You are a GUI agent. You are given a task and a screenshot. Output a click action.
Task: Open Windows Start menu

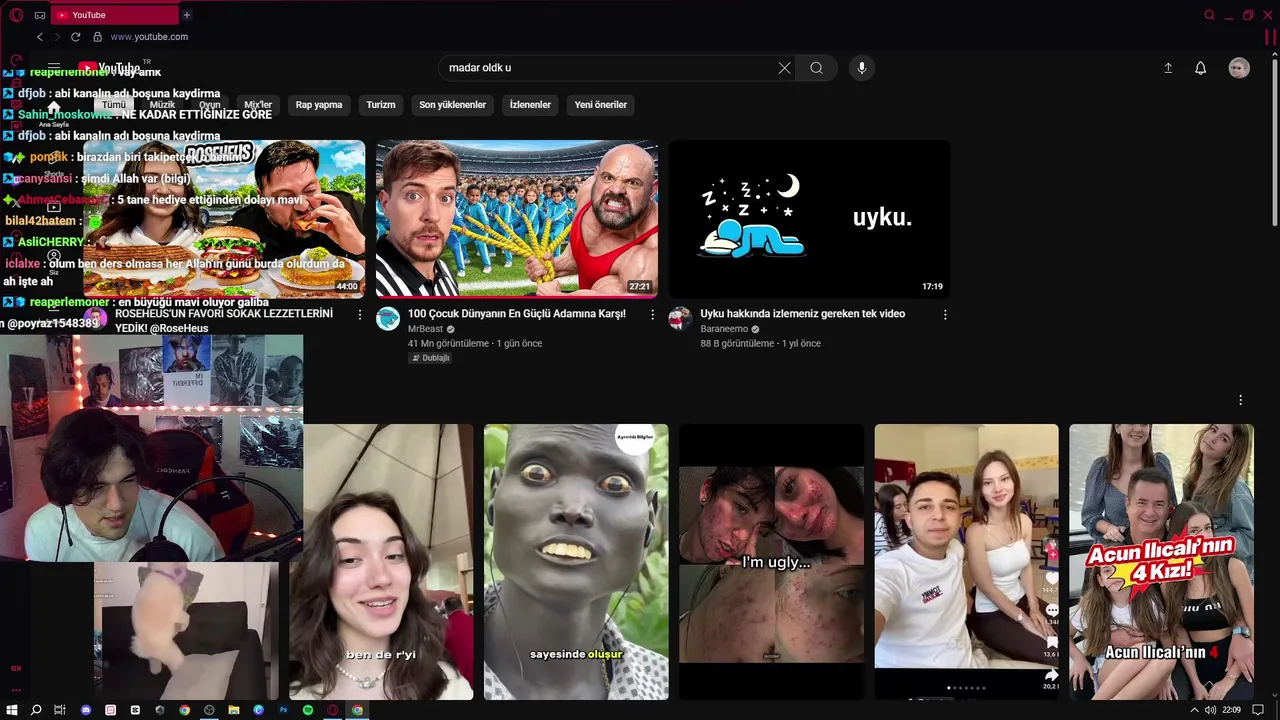(x=12, y=710)
